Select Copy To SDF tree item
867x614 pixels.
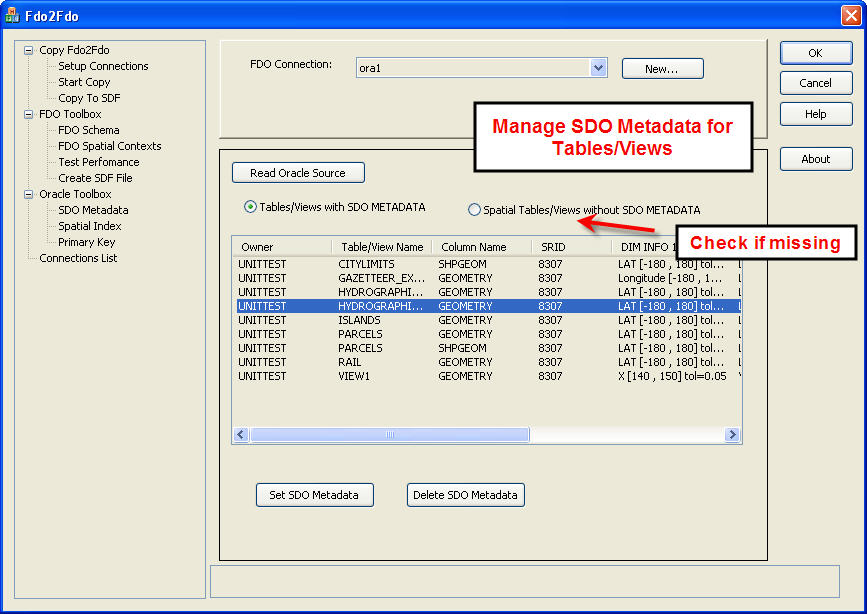[89, 98]
